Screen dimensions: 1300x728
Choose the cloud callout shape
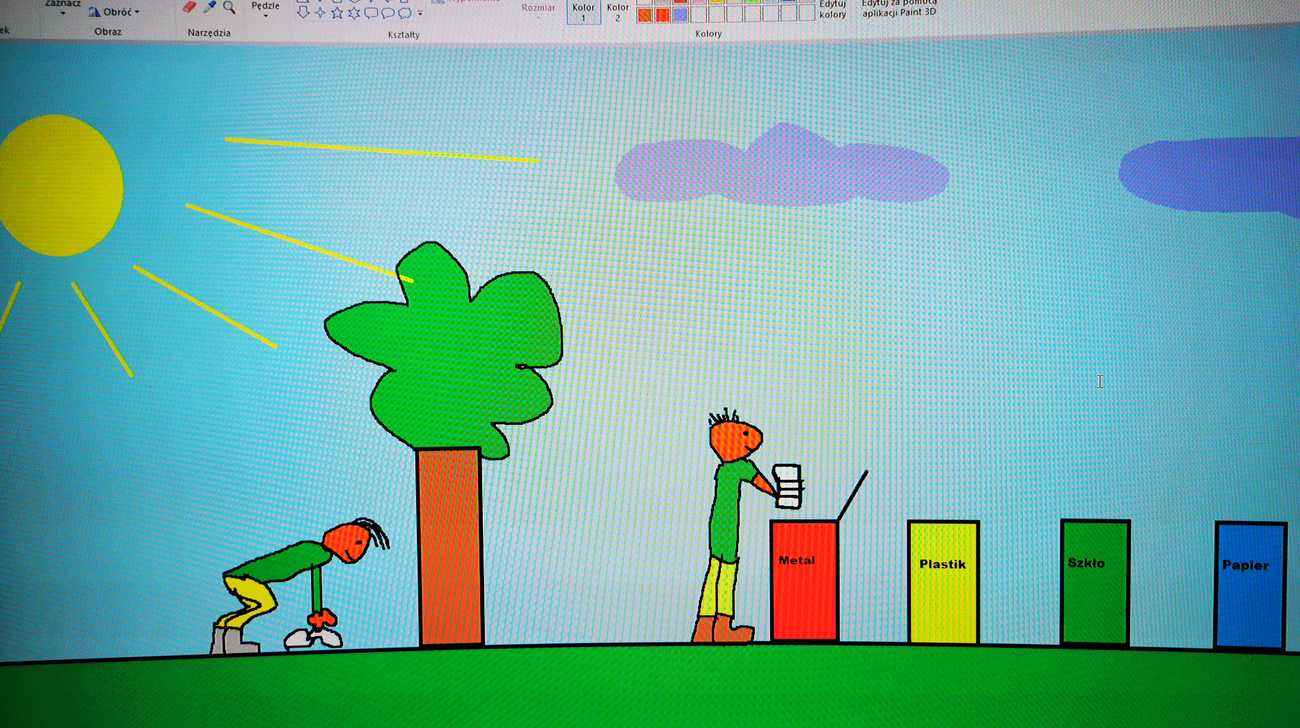[404, 12]
